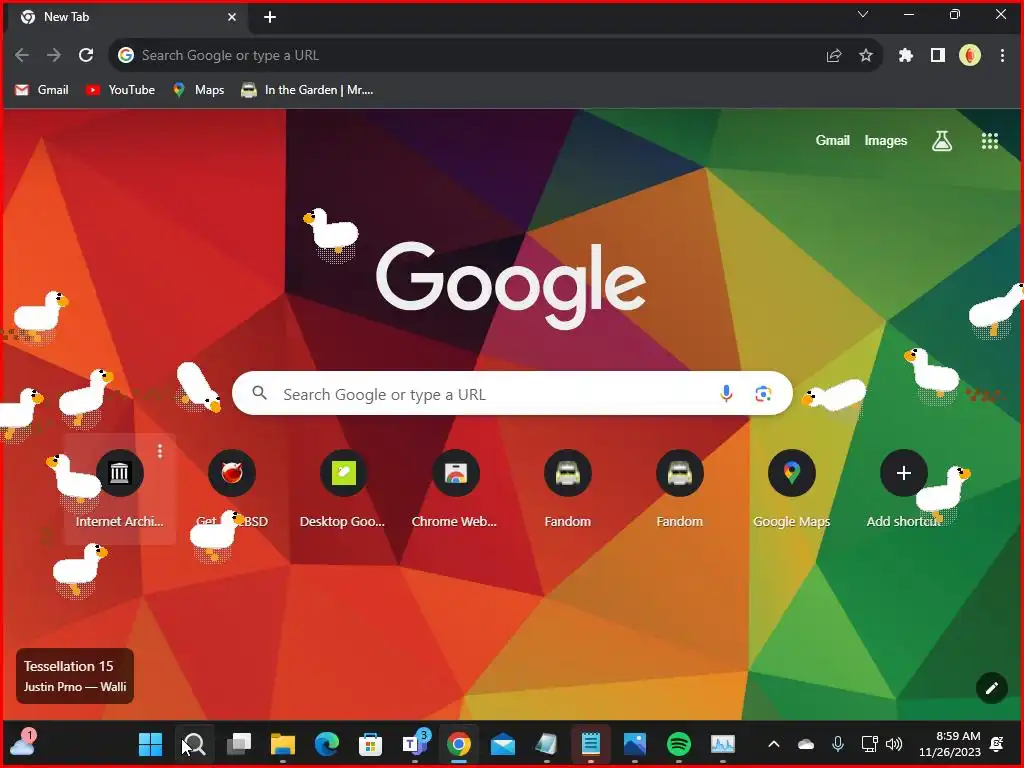Go back to the previous page
The width and height of the screenshot is (1024, 768).
pyautogui.click(x=22, y=56)
